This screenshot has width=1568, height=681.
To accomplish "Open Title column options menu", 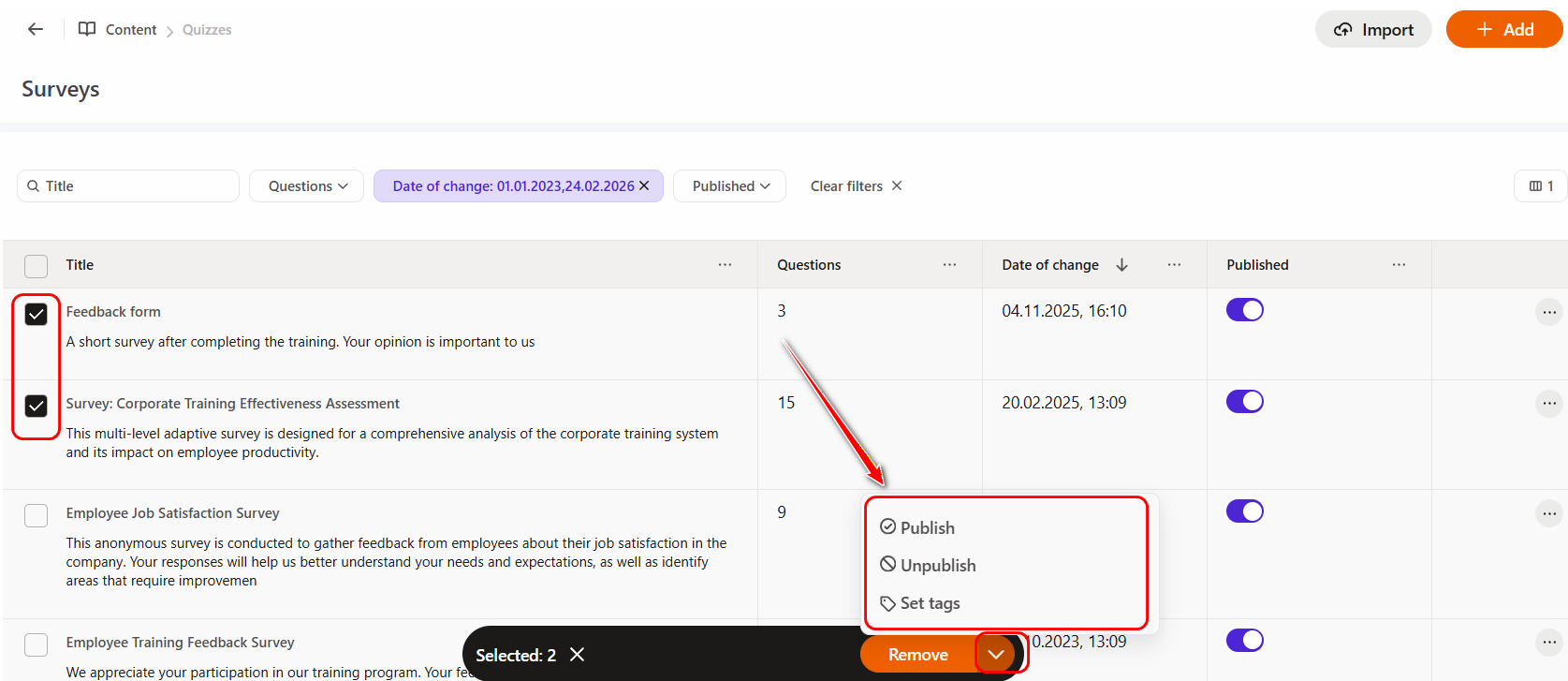I will pos(725,265).
